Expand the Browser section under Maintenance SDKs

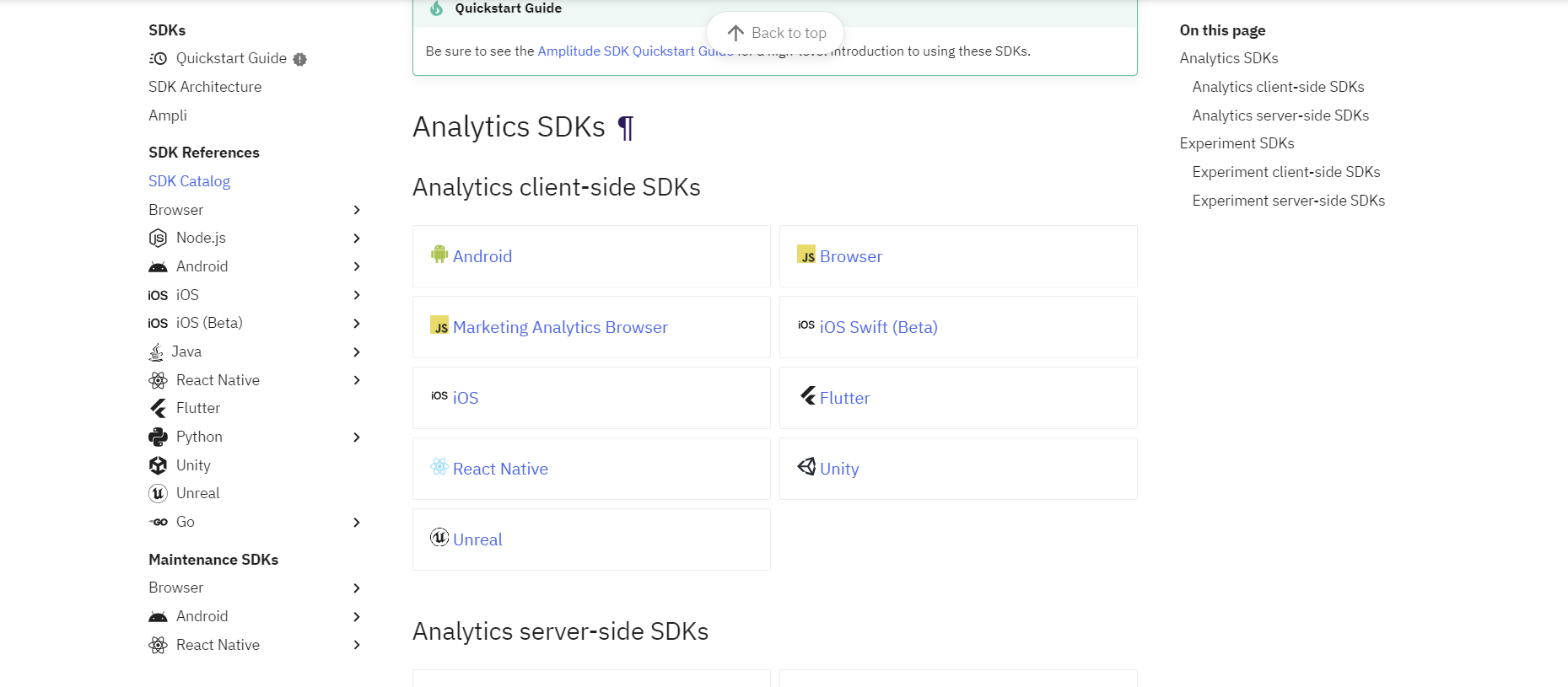tap(357, 588)
